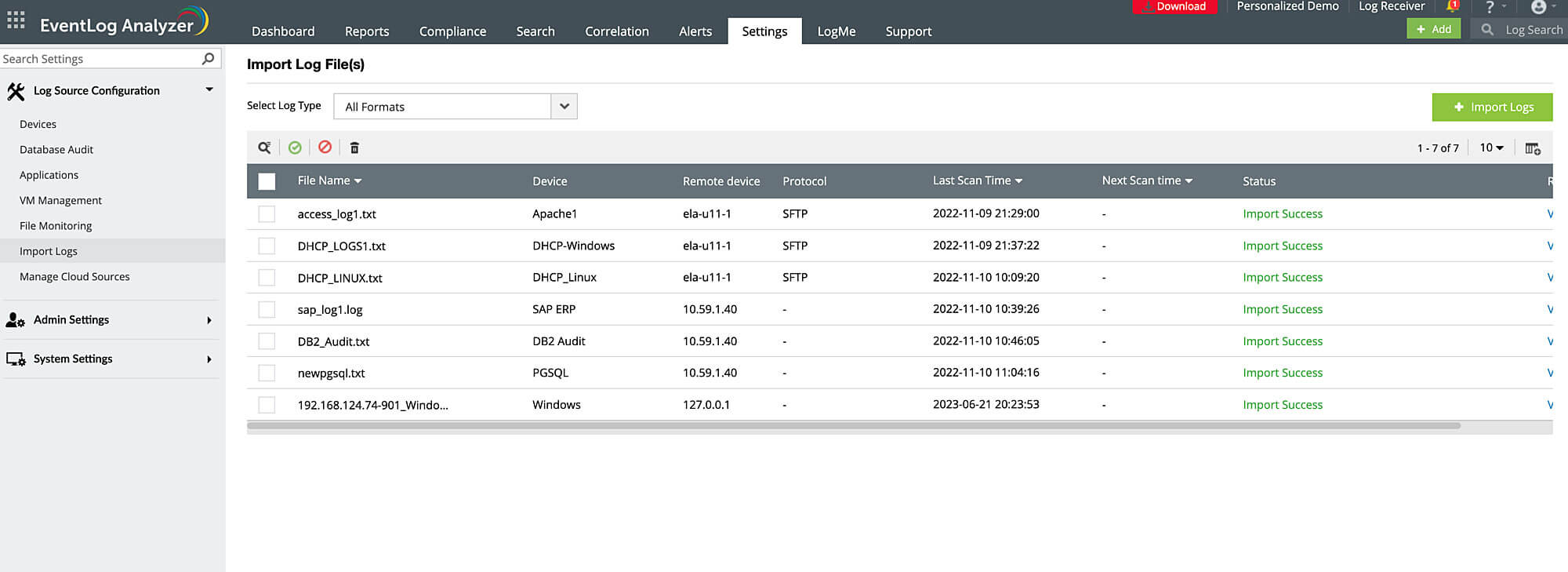Click the search magnifier in Search Settings
The height and width of the screenshot is (572, 1568).
click(x=208, y=59)
